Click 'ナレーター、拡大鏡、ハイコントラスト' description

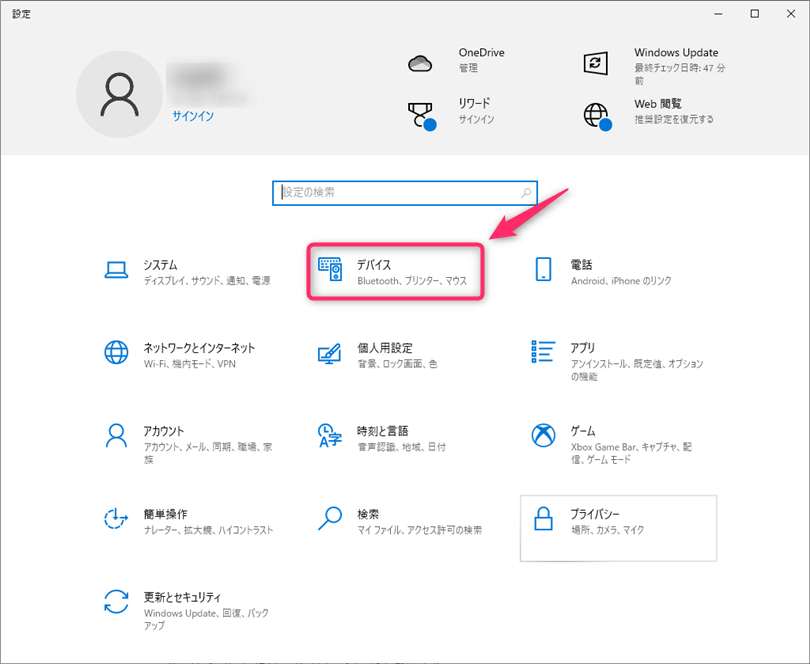click(x=208, y=530)
